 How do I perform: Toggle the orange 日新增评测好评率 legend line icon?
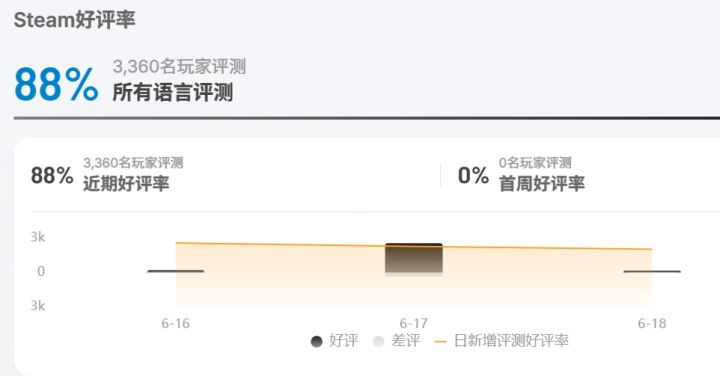tap(440, 342)
